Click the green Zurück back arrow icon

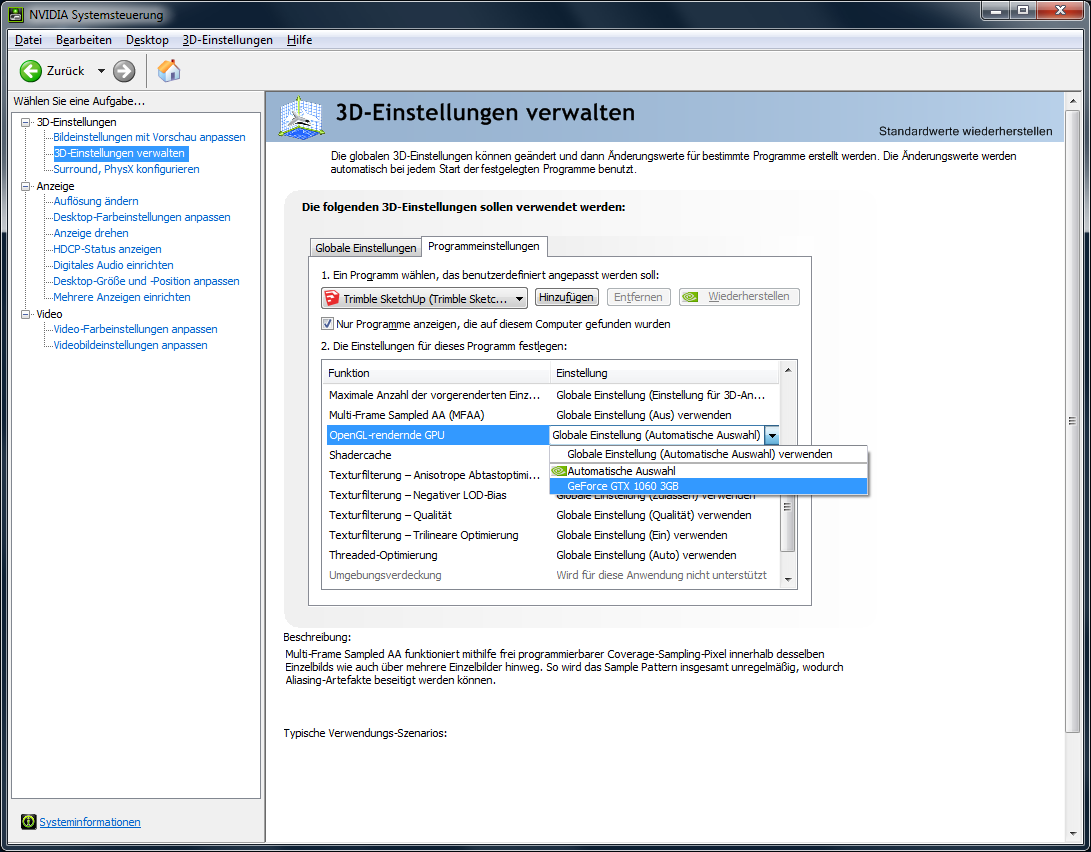tap(31, 71)
